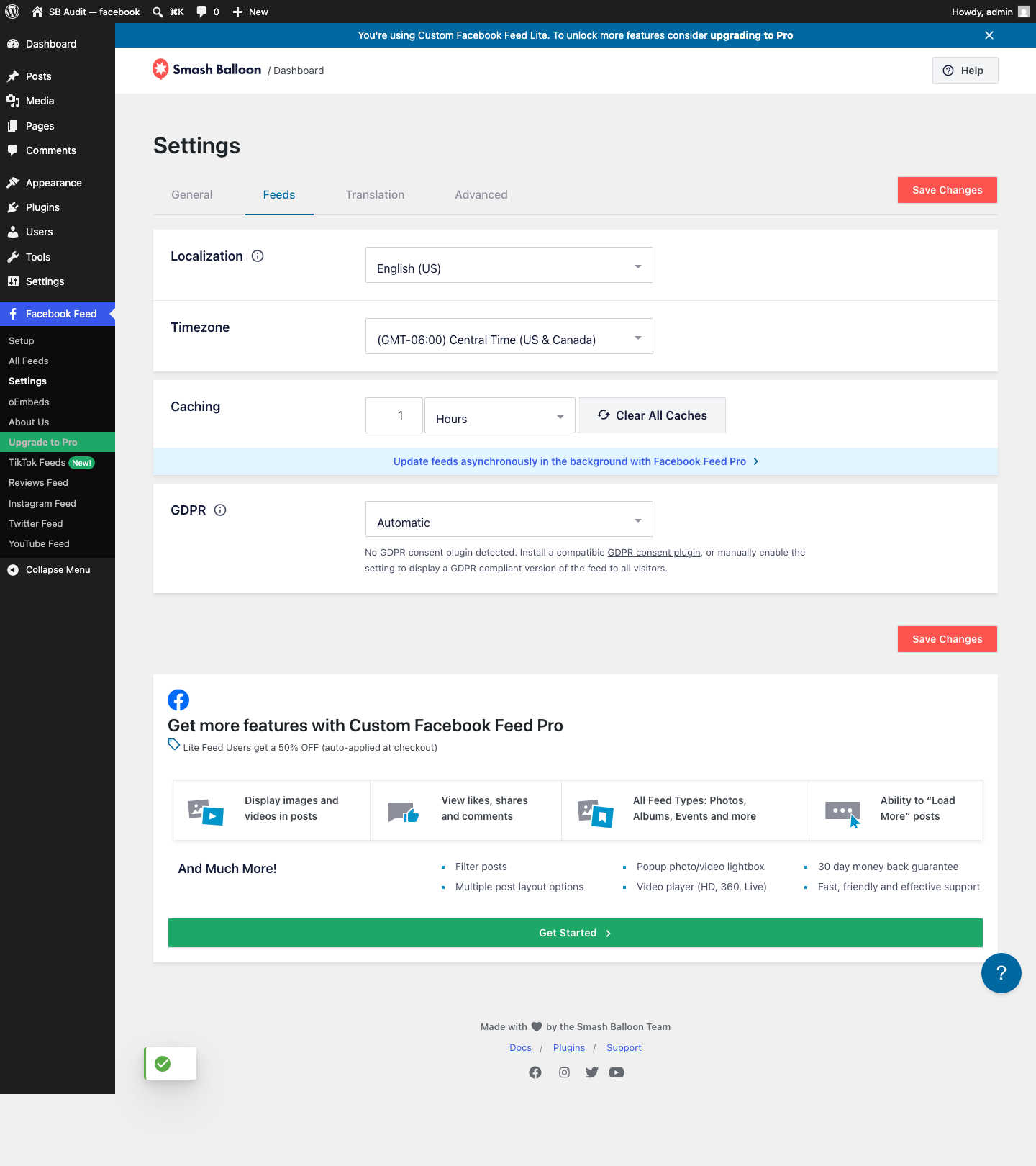
Task: Open the Facebook icon in footer
Action: (535, 1072)
